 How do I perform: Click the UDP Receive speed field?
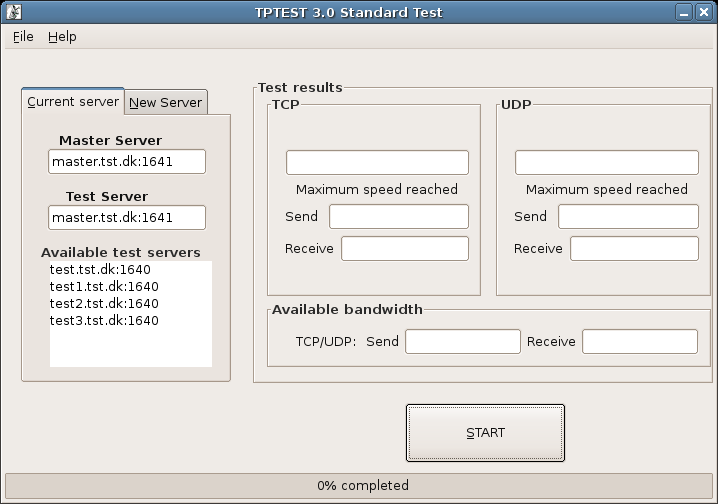coord(634,249)
